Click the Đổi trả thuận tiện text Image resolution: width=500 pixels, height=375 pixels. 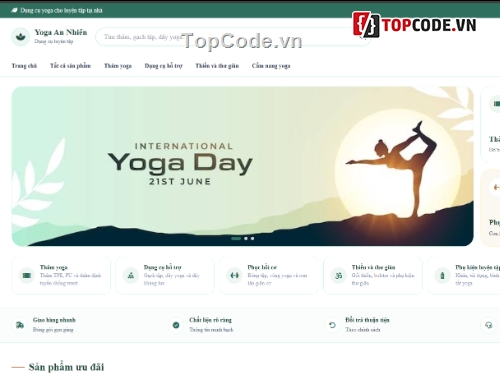tap(367, 320)
